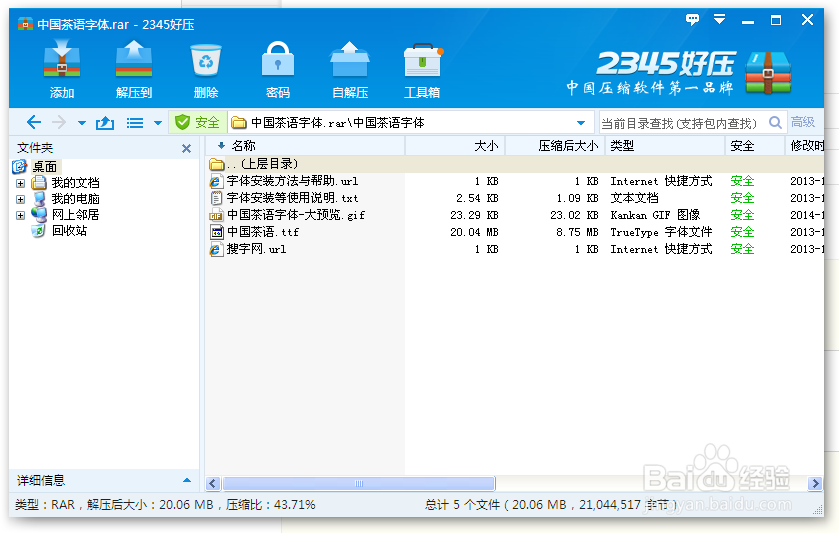Click the green 安全 shield badge
This screenshot has width=839, height=533.
click(x=197, y=123)
